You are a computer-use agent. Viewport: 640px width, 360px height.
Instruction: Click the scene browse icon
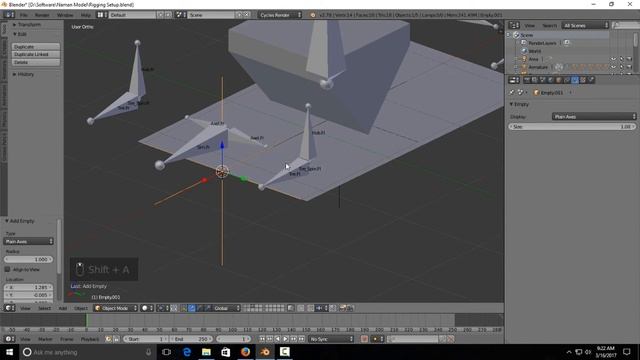pos(180,15)
